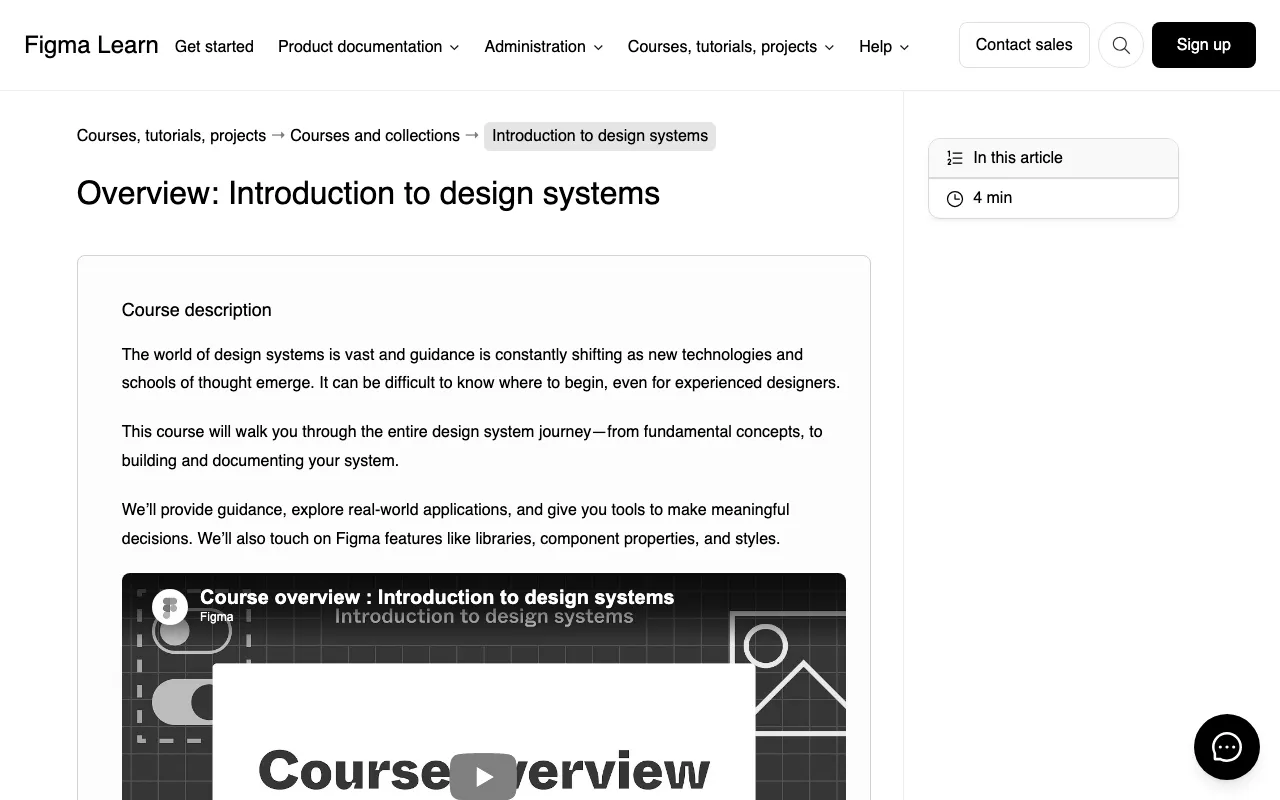
Task: Expand Product documentation dropdown
Action: coord(369,46)
